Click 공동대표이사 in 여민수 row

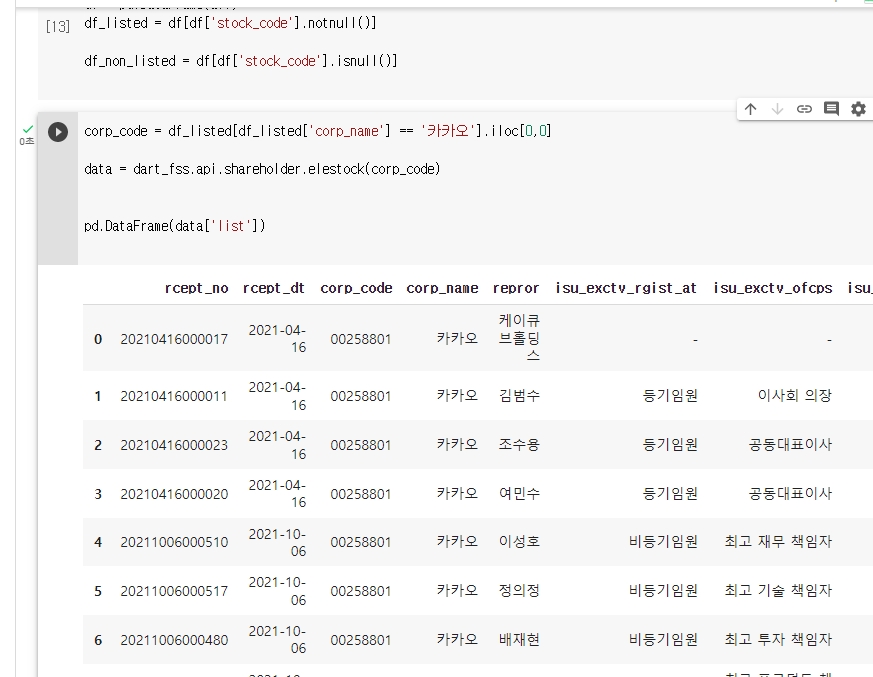[790, 494]
